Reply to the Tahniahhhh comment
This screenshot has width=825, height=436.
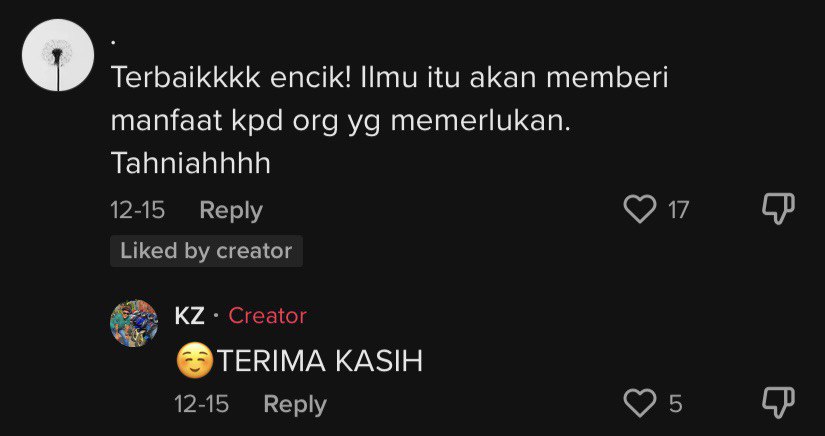pos(231,211)
